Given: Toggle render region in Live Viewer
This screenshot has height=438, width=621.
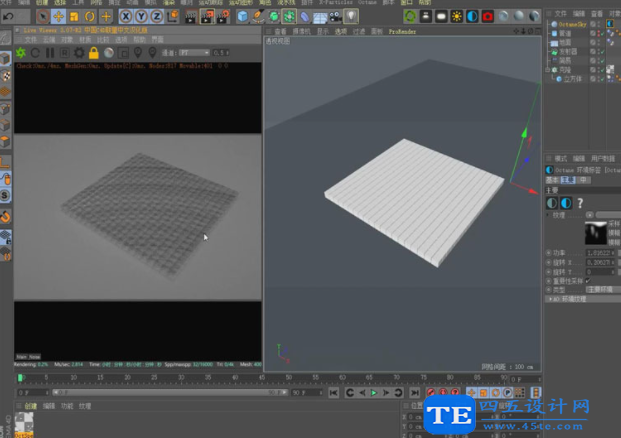Looking at the screenshot, I should [123, 53].
